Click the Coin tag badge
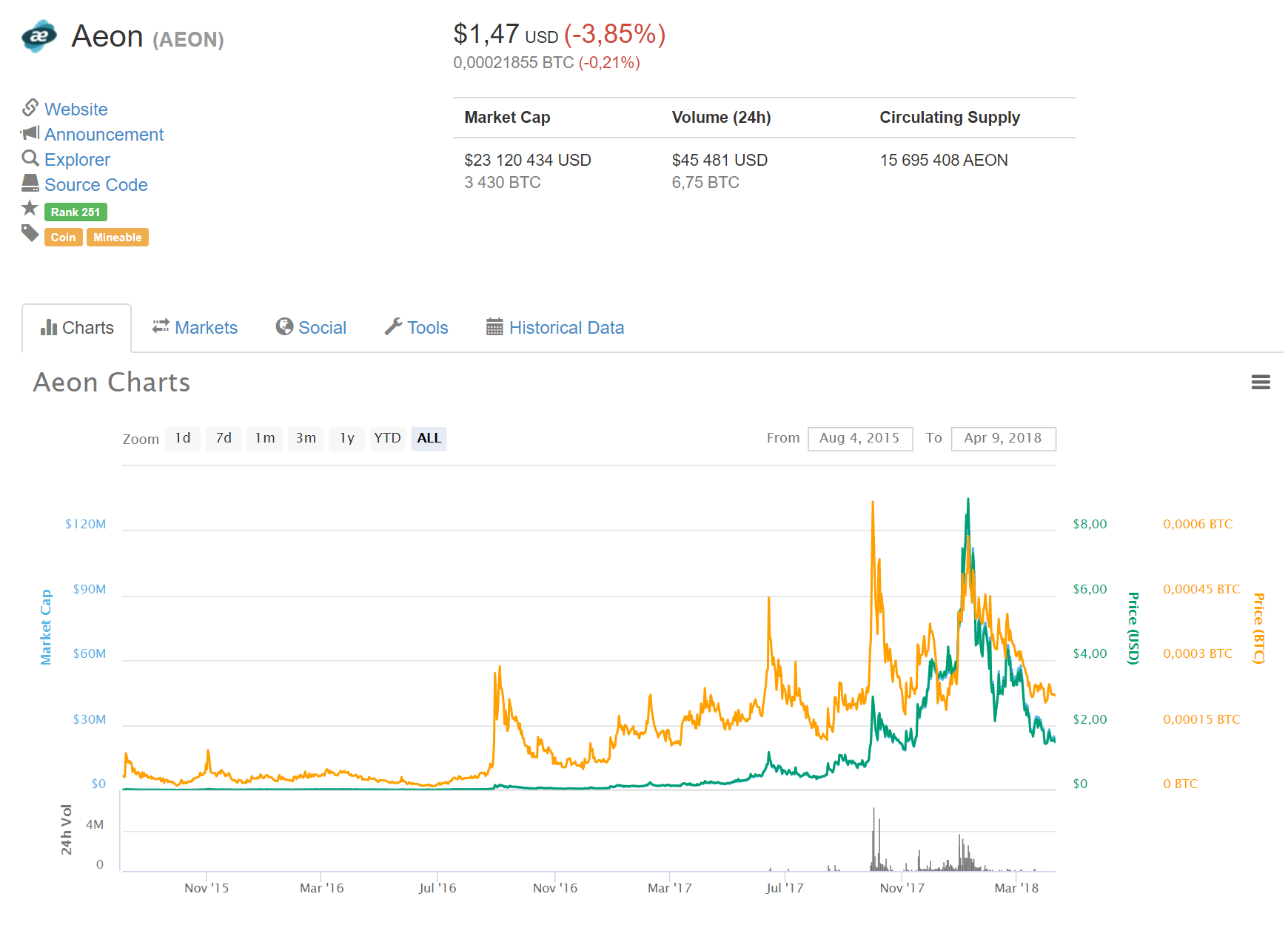Screen dimensions: 1288x925 click(63, 238)
